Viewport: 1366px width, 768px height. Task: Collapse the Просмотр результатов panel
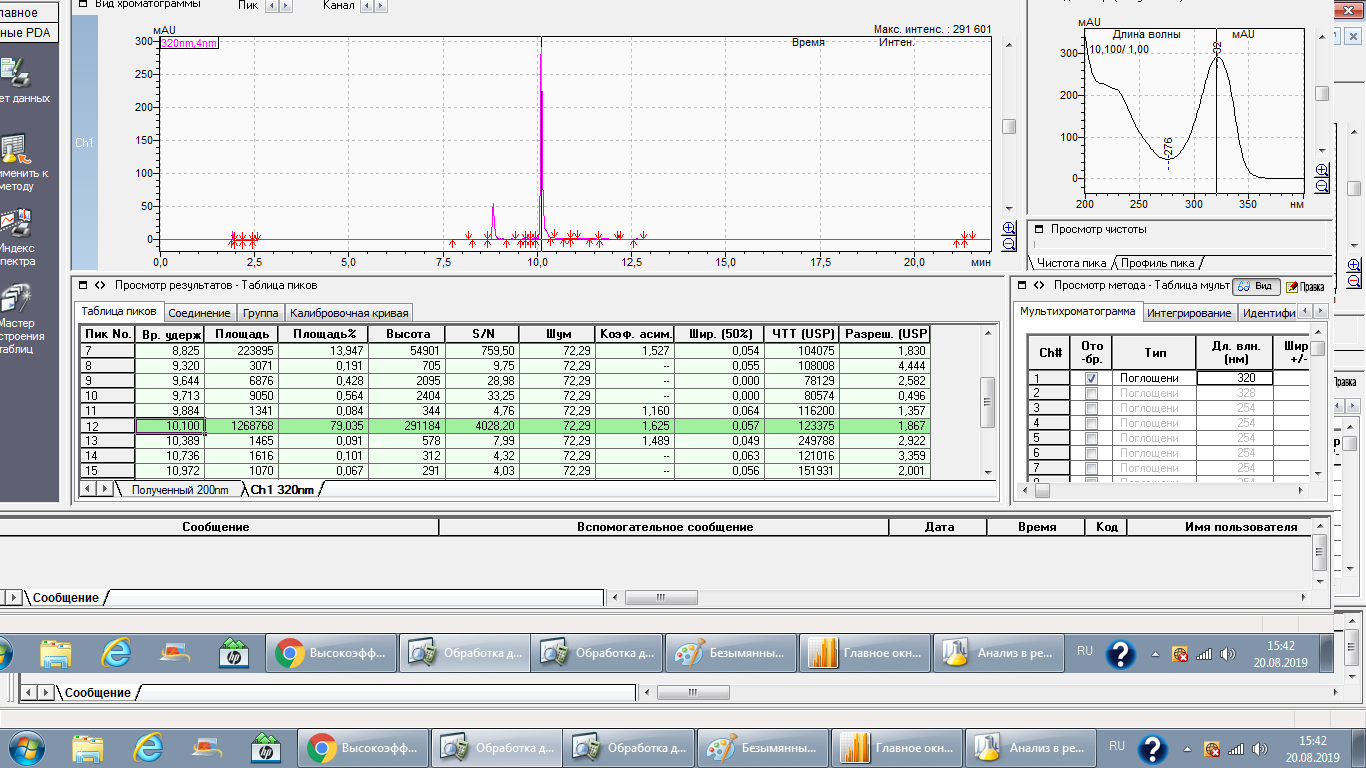click(84, 286)
